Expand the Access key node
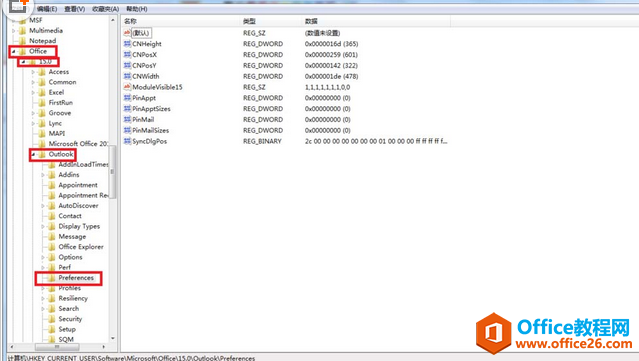 click(33, 72)
